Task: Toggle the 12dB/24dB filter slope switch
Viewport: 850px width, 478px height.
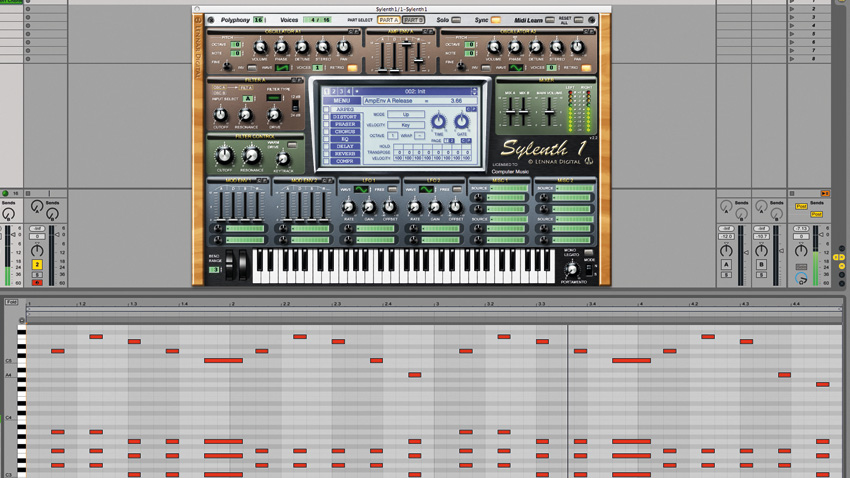Action: click(x=295, y=106)
